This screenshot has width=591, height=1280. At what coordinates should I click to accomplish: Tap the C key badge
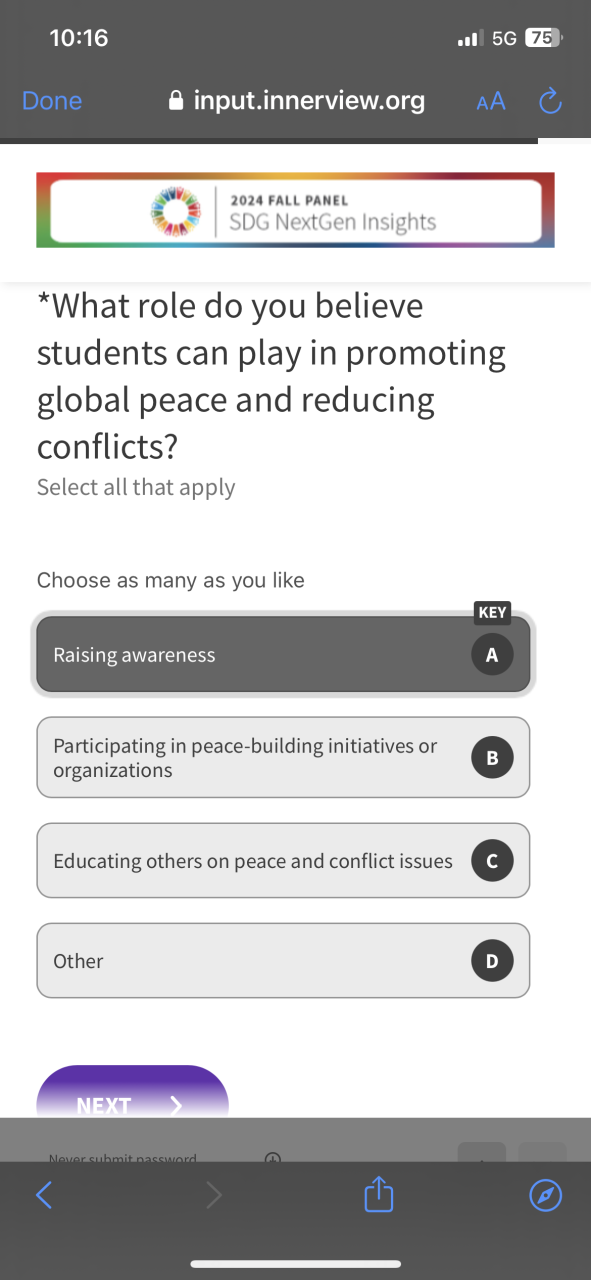pos(492,861)
